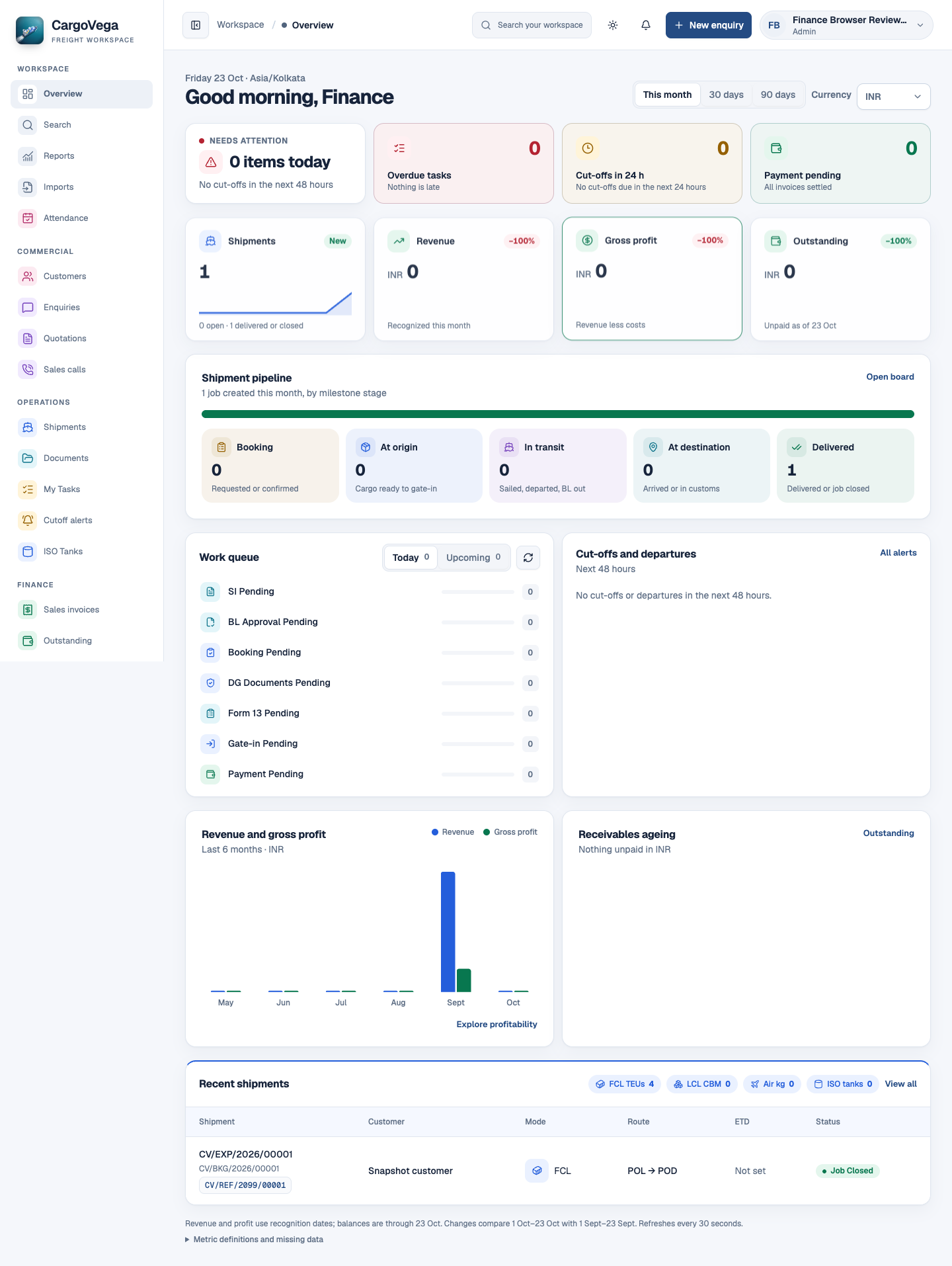The width and height of the screenshot is (952, 1266).
Task: Open the Delivered pipeline stage card
Action: coord(846,466)
